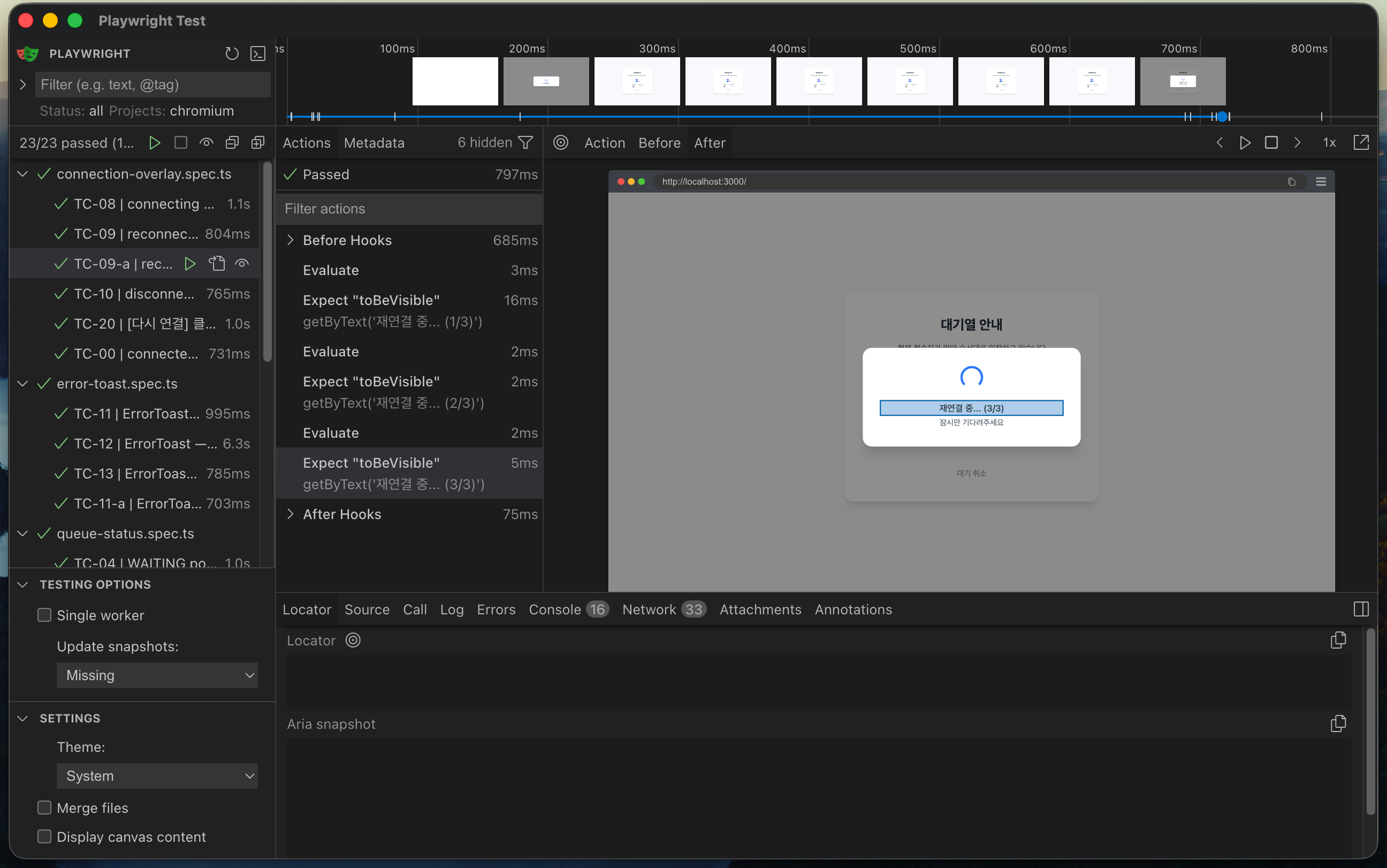
Task: Open TC-09-a test source file icon
Action: (x=216, y=263)
